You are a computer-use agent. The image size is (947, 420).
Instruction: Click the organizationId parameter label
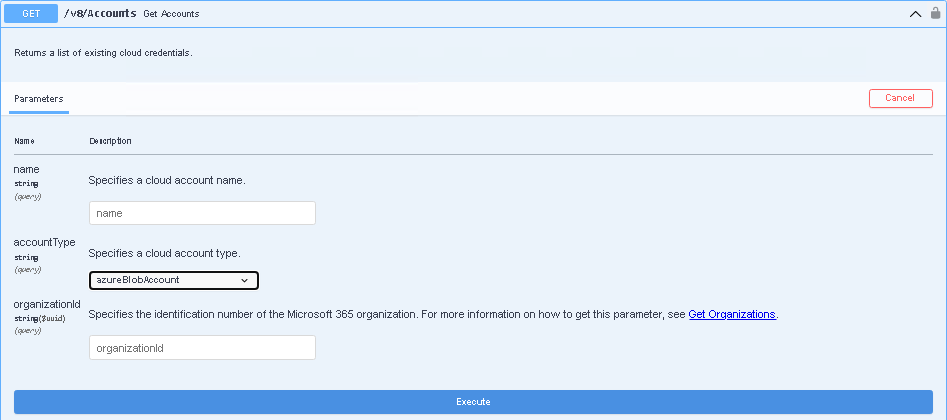point(46,304)
